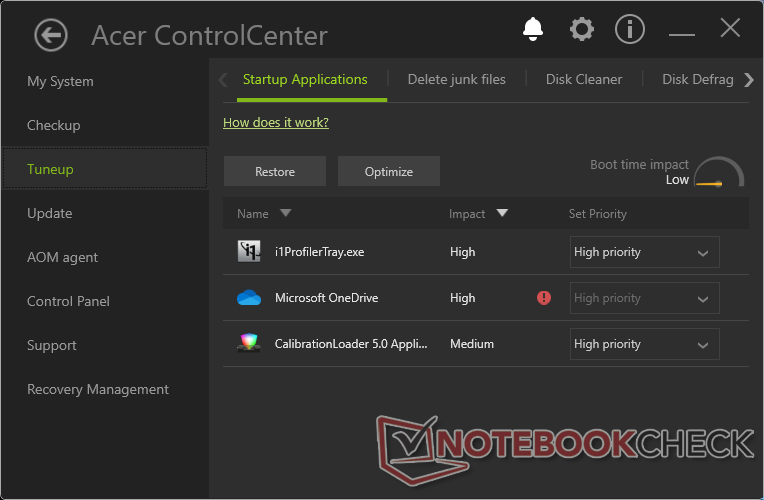Screen dimensions: 764x500
Task: Minimize the Acer ControlCenter window
Action: click(682, 34)
